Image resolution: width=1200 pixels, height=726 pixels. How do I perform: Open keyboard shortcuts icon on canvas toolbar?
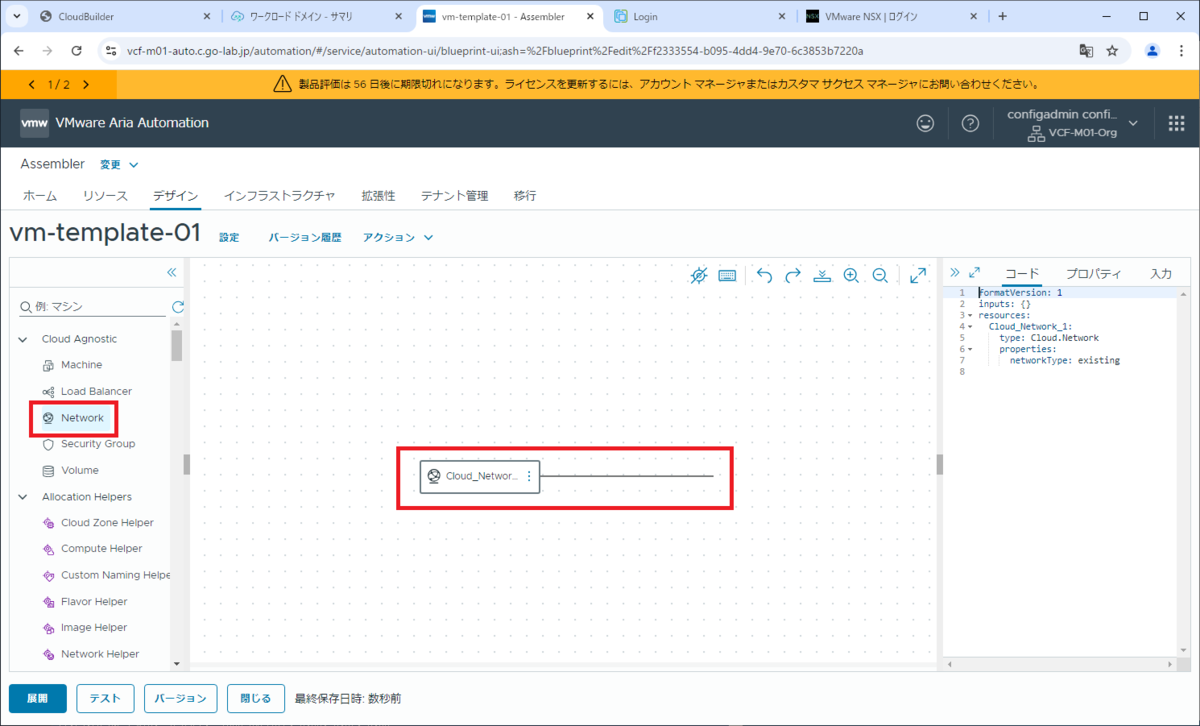click(x=728, y=275)
